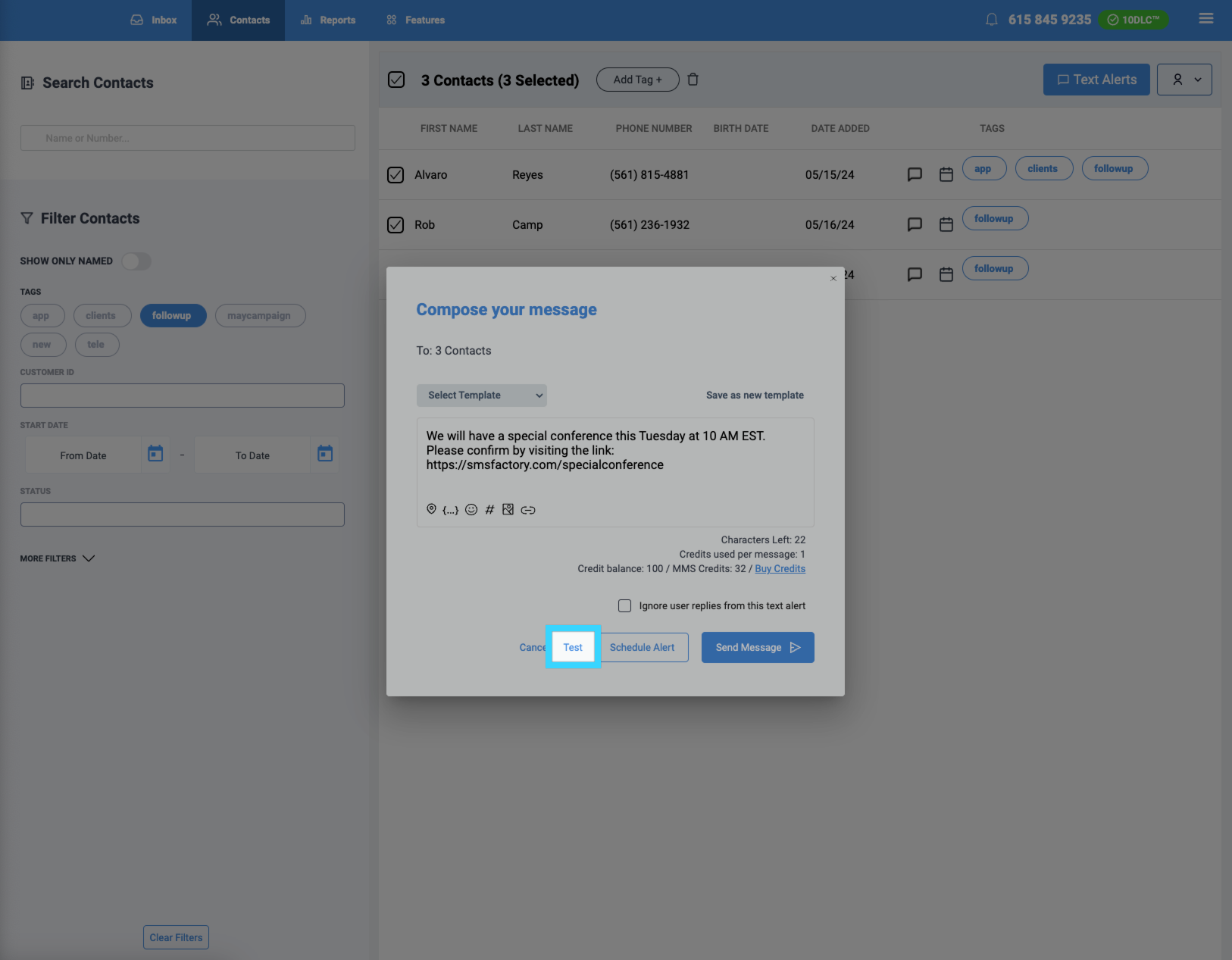This screenshot has height=960, width=1232.
Task: Uncheck the Rob Camp contact checkbox
Action: pyautogui.click(x=396, y=225)
